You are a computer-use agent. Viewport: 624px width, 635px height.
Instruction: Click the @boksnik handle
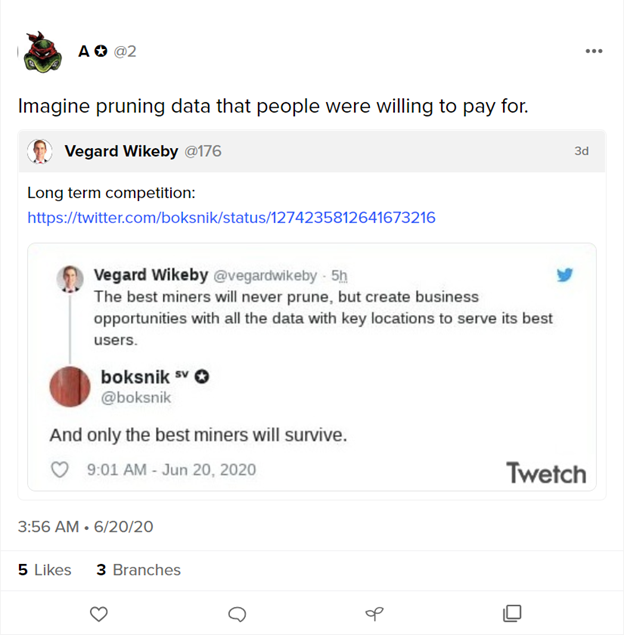point(136,398)
